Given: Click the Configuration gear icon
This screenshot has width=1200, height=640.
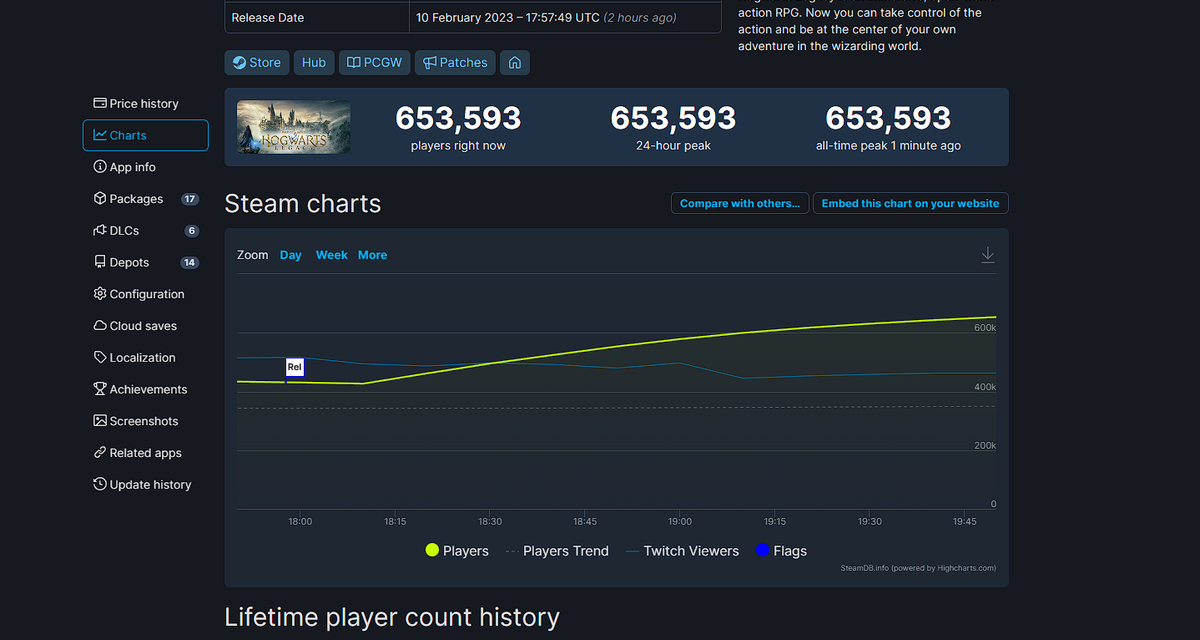Looking at the screenshot, I should point(100,294).
